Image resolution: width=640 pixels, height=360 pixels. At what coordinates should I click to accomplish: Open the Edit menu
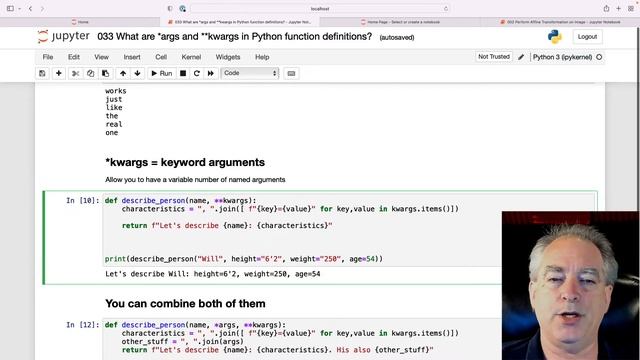point(74,57)
